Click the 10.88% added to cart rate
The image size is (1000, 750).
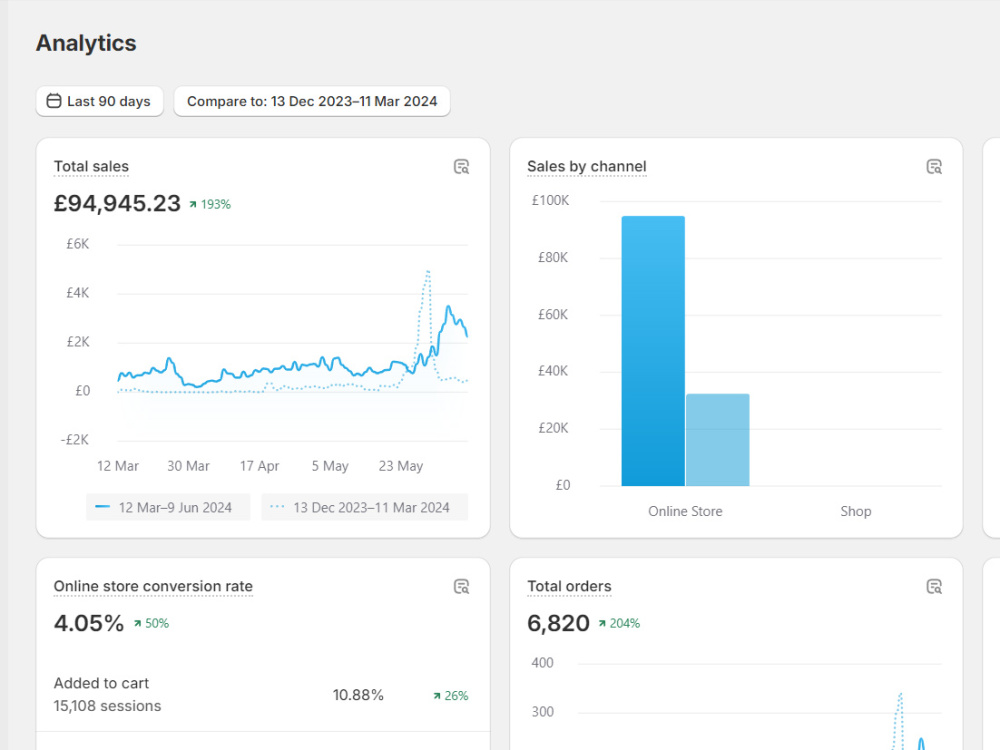coord(358,695)
